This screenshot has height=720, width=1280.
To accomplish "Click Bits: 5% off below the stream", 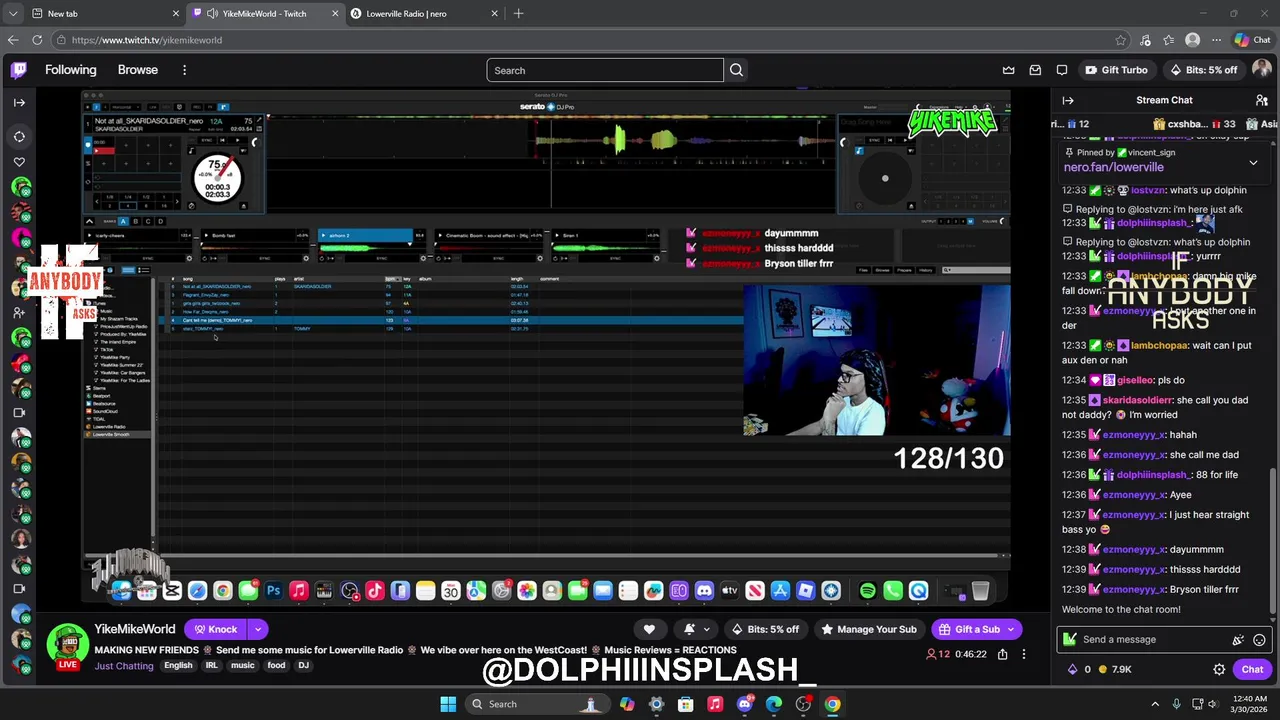I will (765, 629).
